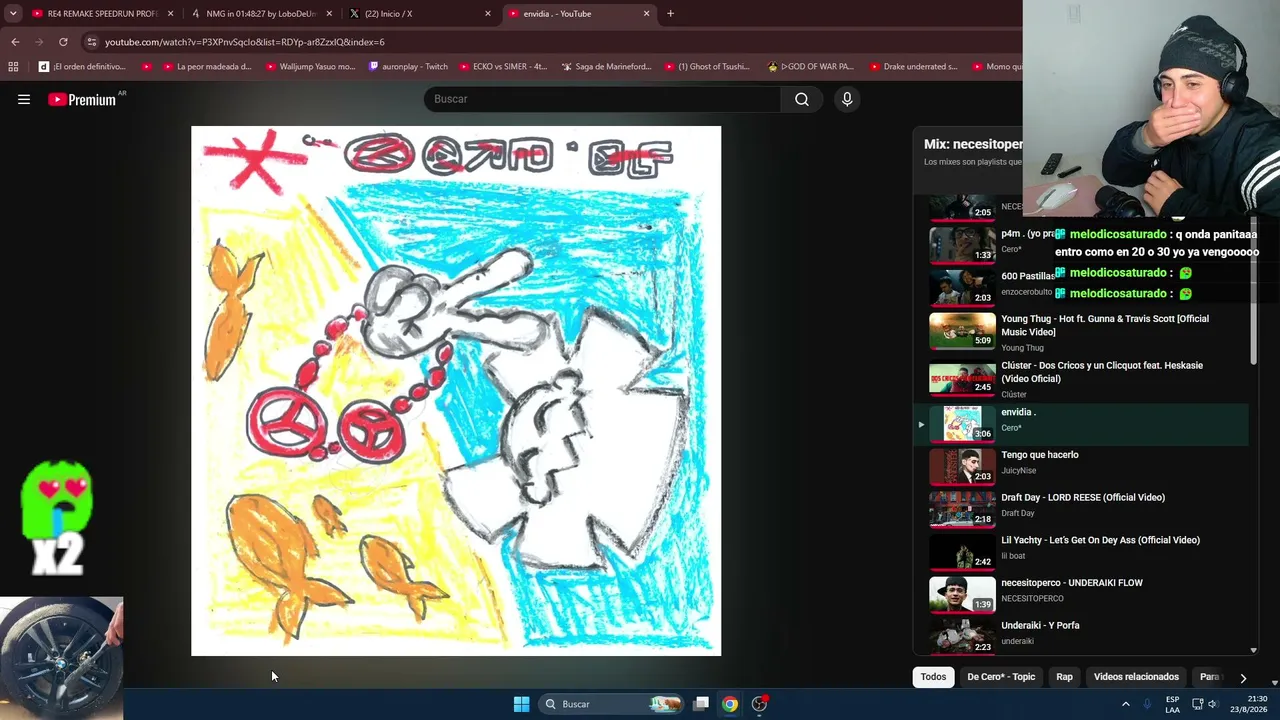The height and width of the screenshot is (720, 1280).
Task: Switch the ESP LAA keyboard language
Action: point(1172,704)
